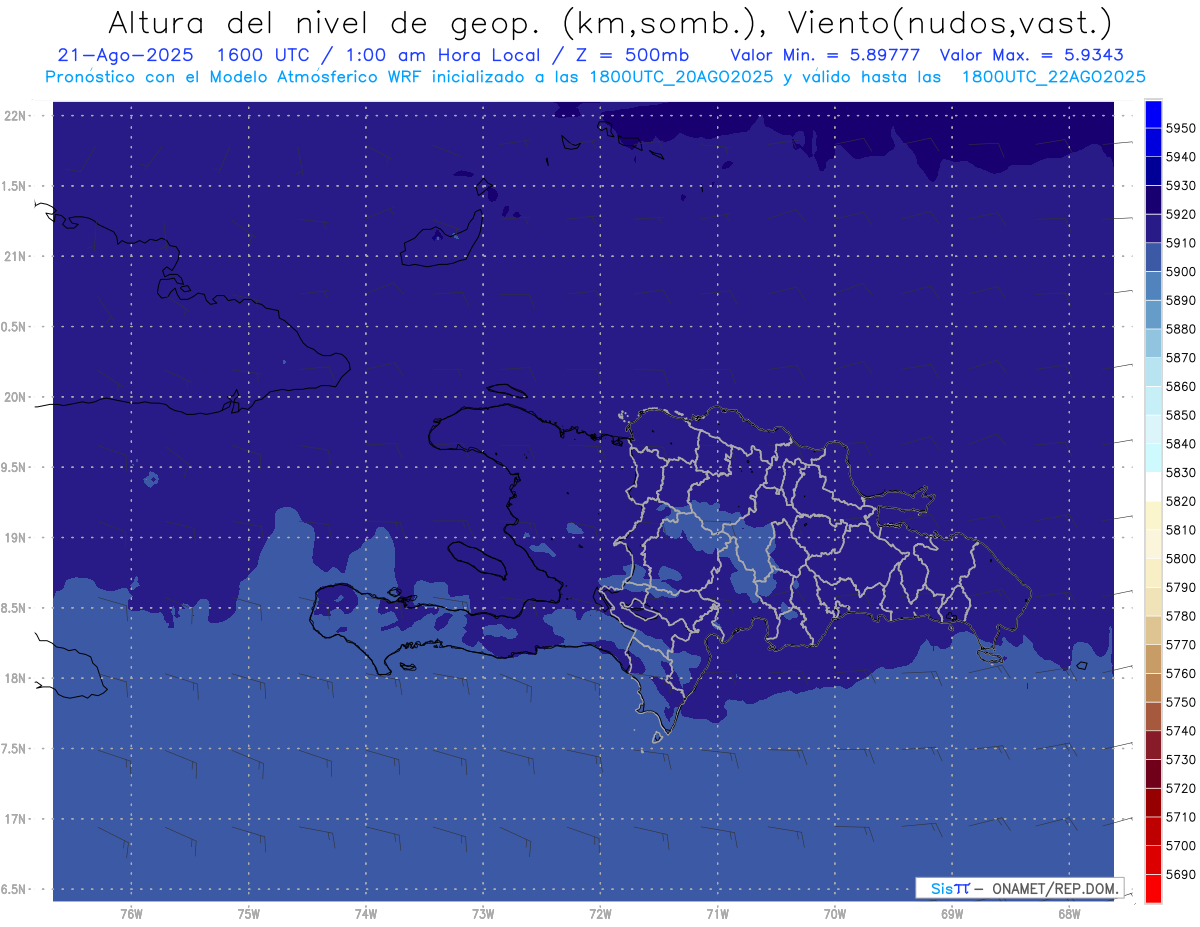Select 'Pronóstico con el Modelo Atmosférico WRF' text
The height and width of the screenshot is (927, 1200).
(x=235, y=77)
